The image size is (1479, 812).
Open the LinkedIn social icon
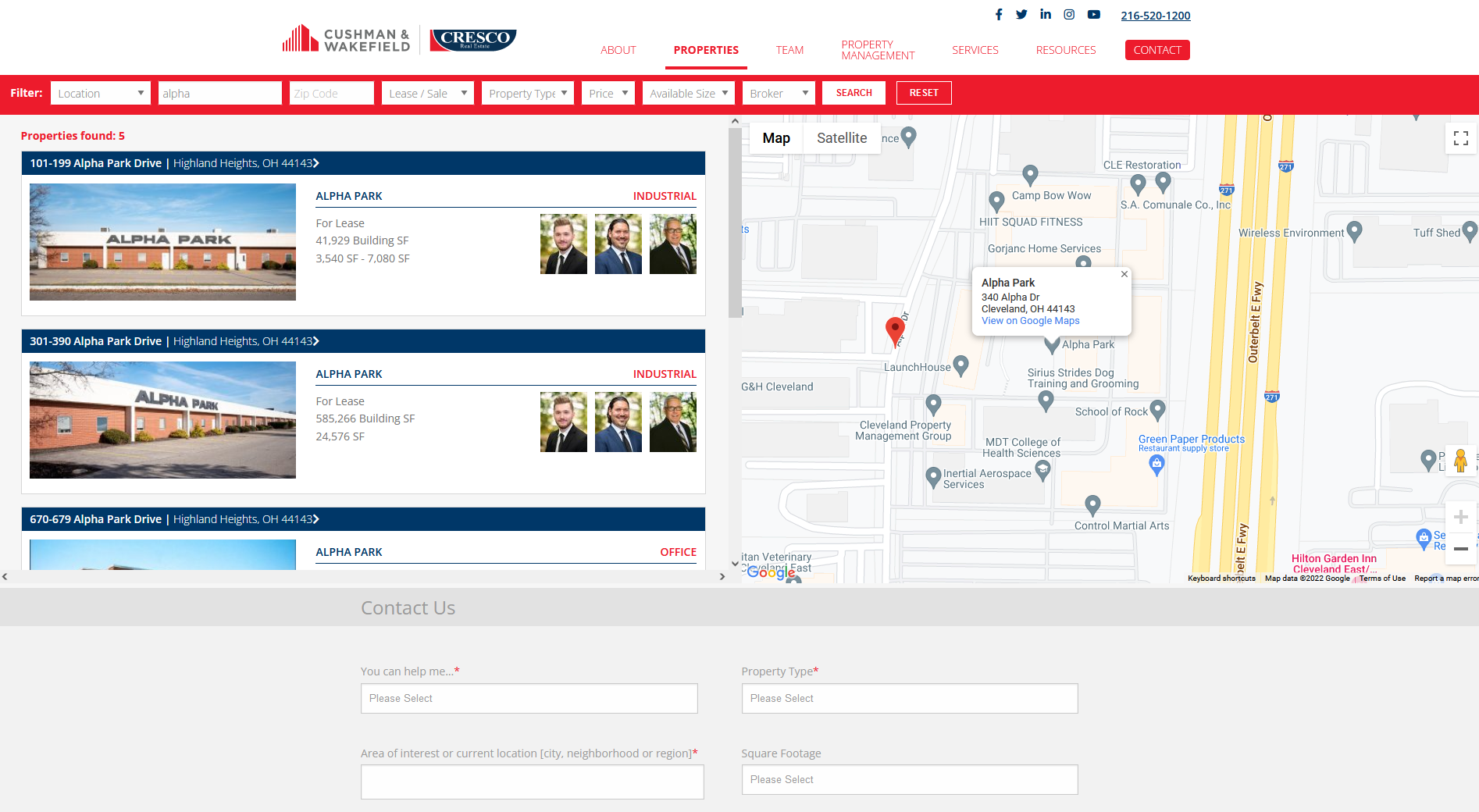1046,14
